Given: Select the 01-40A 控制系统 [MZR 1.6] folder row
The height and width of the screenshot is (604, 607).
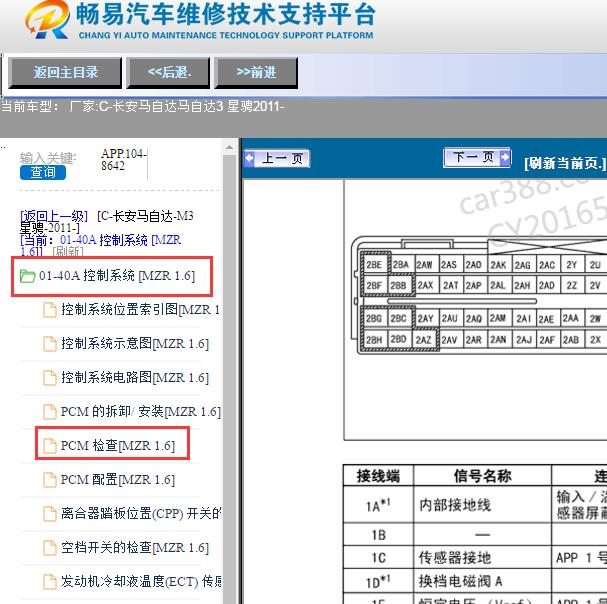Looking at the screenshot, I should pyautogui.click(x=112, y=276).
